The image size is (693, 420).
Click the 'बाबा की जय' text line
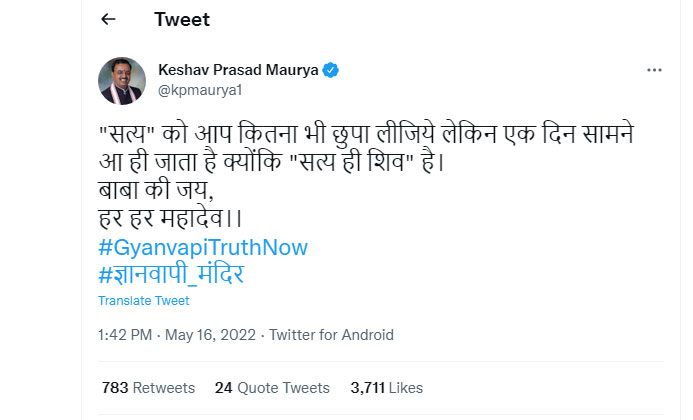point(156,190)
